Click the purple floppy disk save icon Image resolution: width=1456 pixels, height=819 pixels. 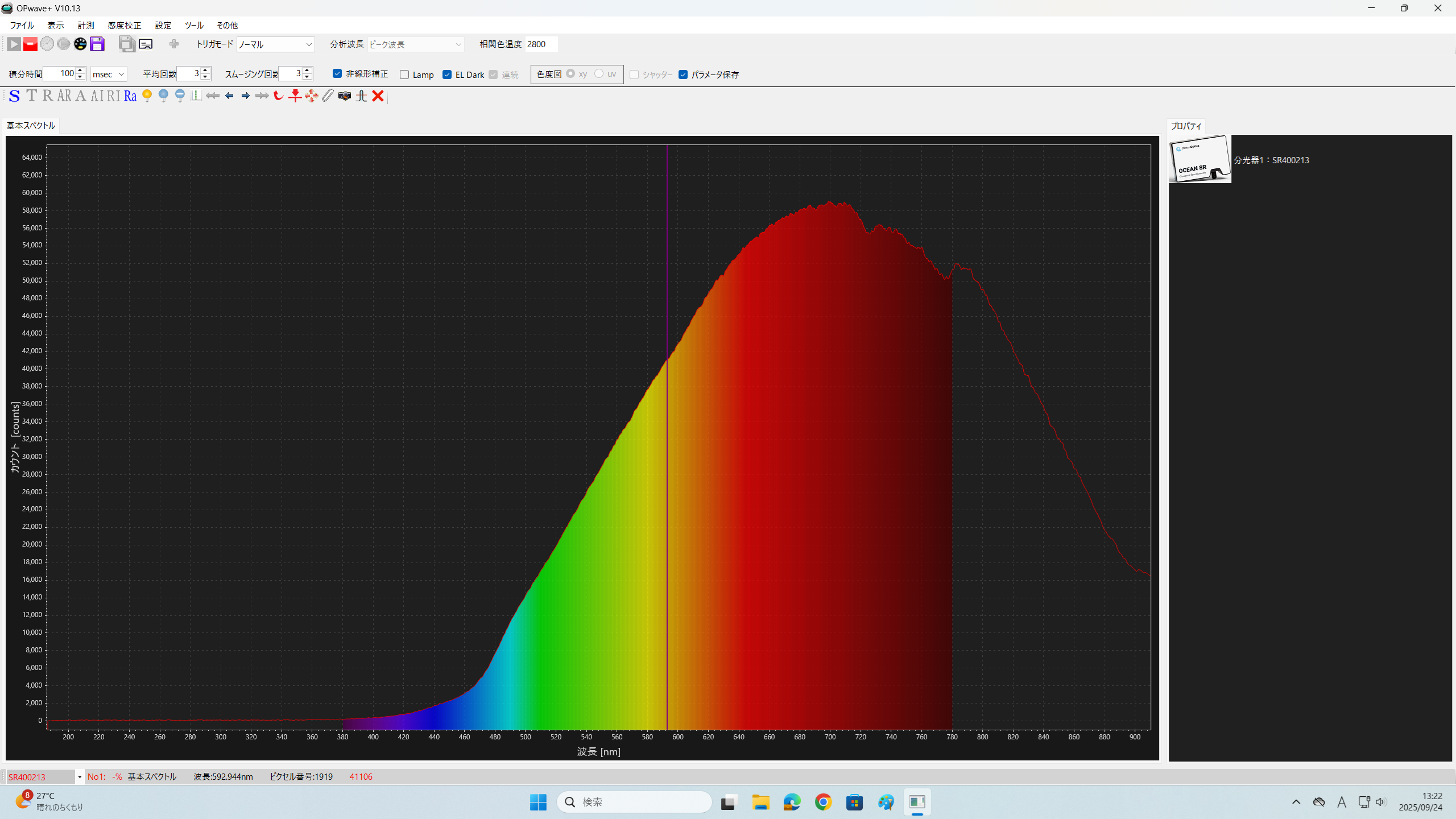pyautogui.click(x=97, y=44)
